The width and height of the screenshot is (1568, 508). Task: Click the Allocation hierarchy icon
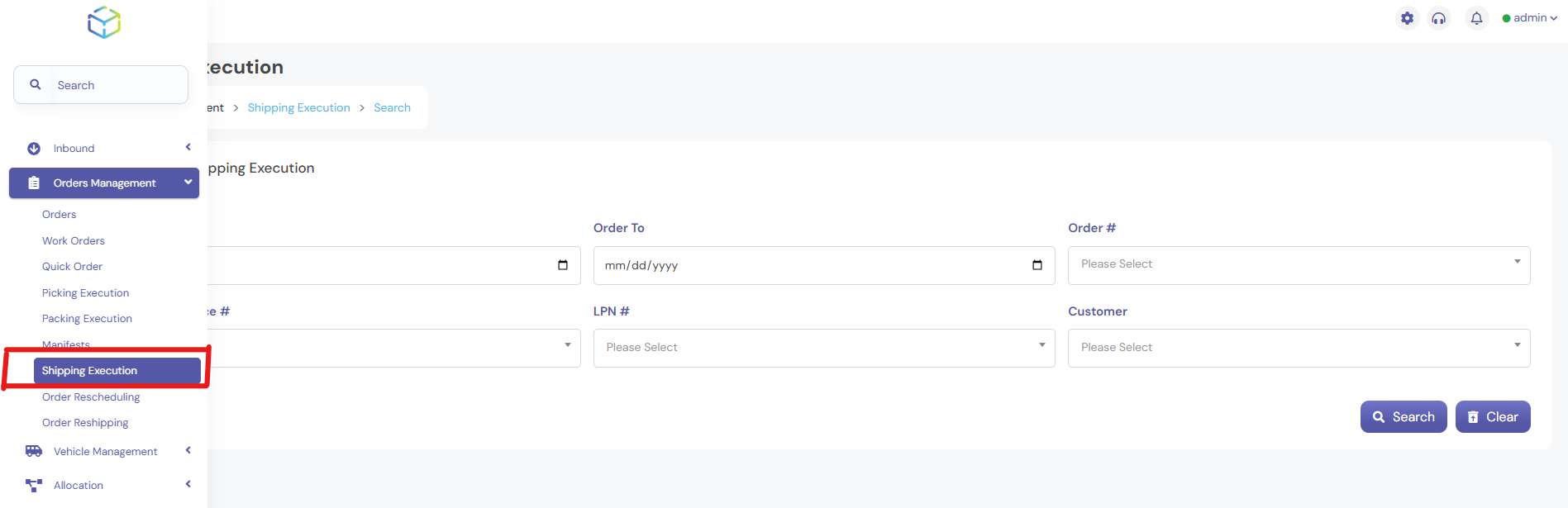pos(34,485)
